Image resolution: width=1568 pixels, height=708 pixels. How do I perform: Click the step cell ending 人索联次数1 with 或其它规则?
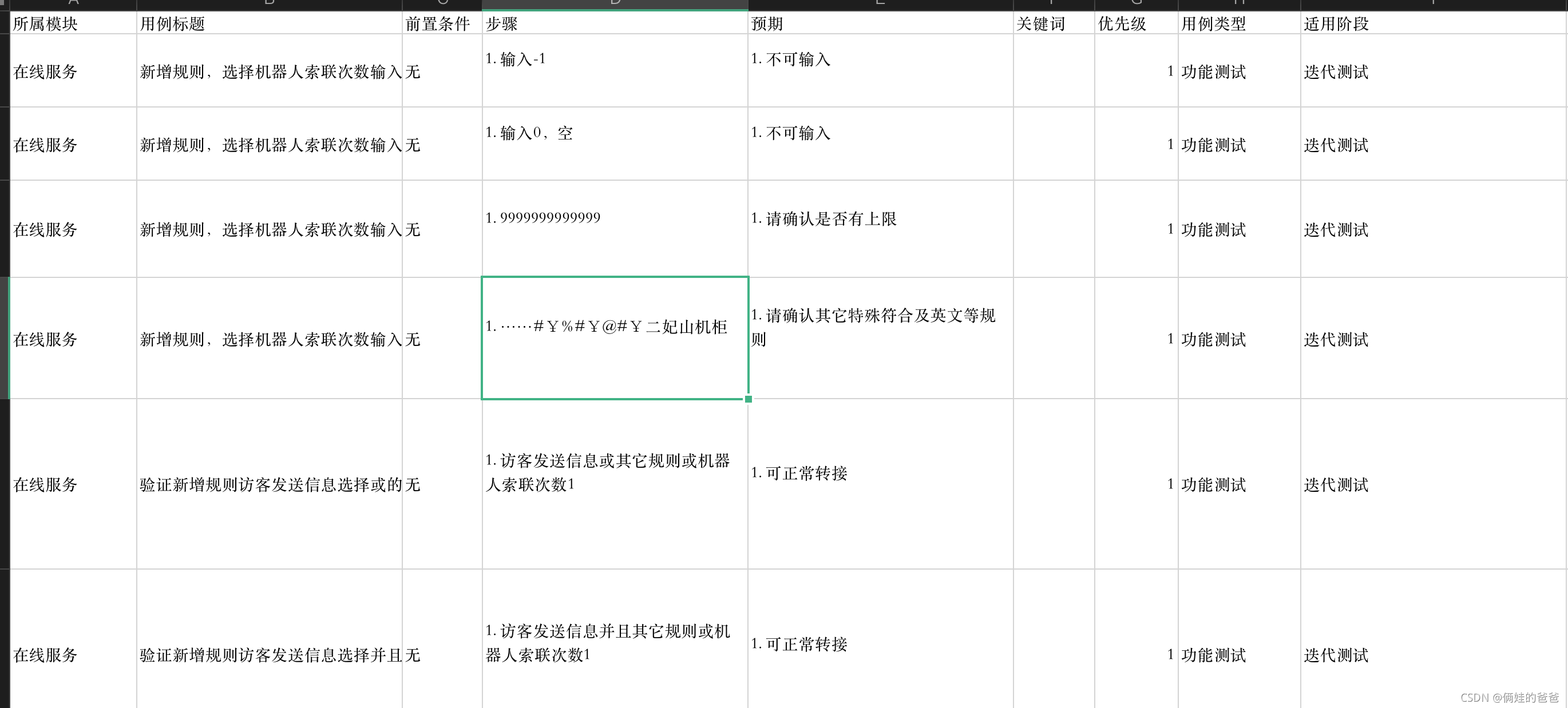(615, 484)
